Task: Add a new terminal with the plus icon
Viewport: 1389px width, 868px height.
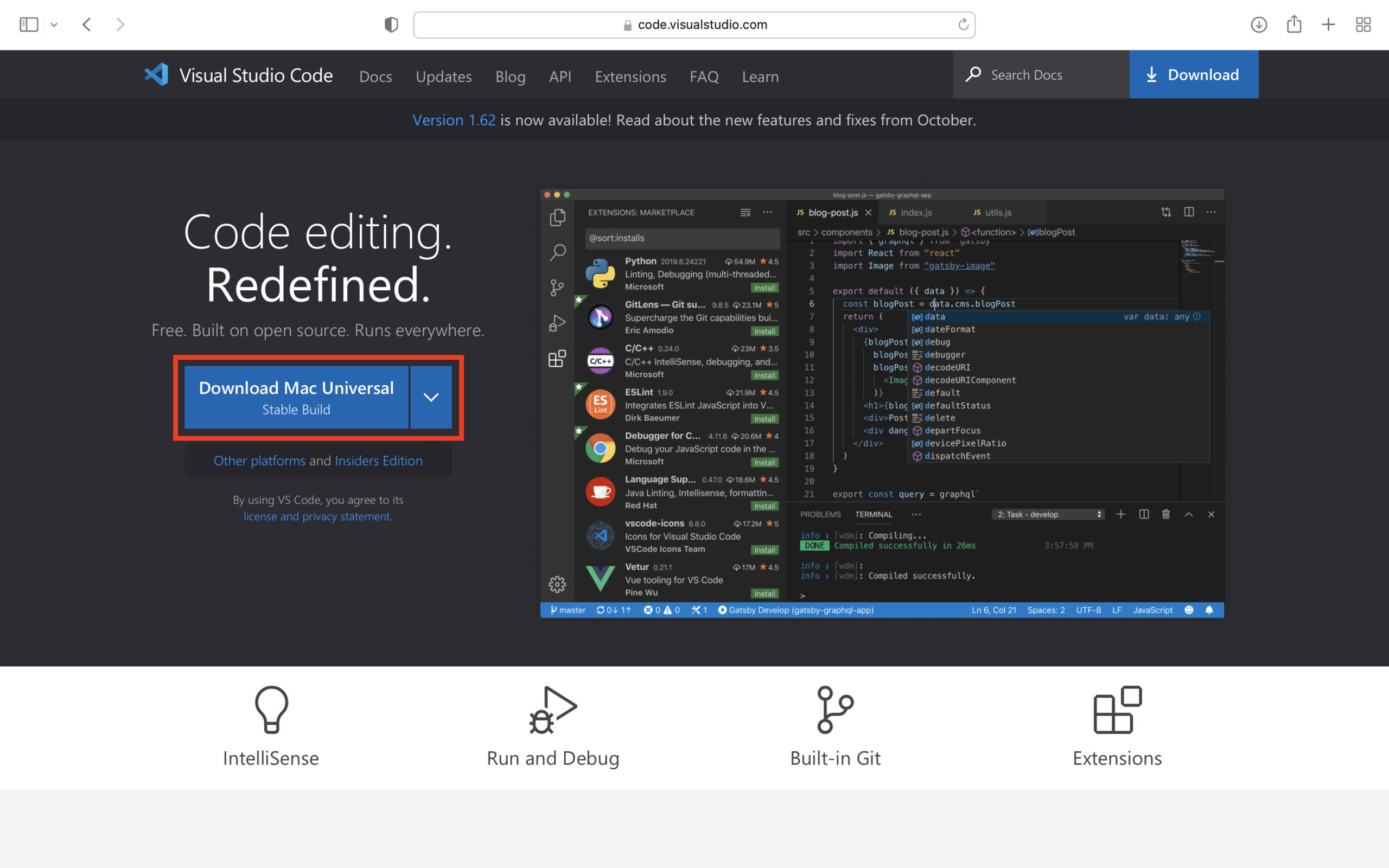Action: tap(1120, 514)
